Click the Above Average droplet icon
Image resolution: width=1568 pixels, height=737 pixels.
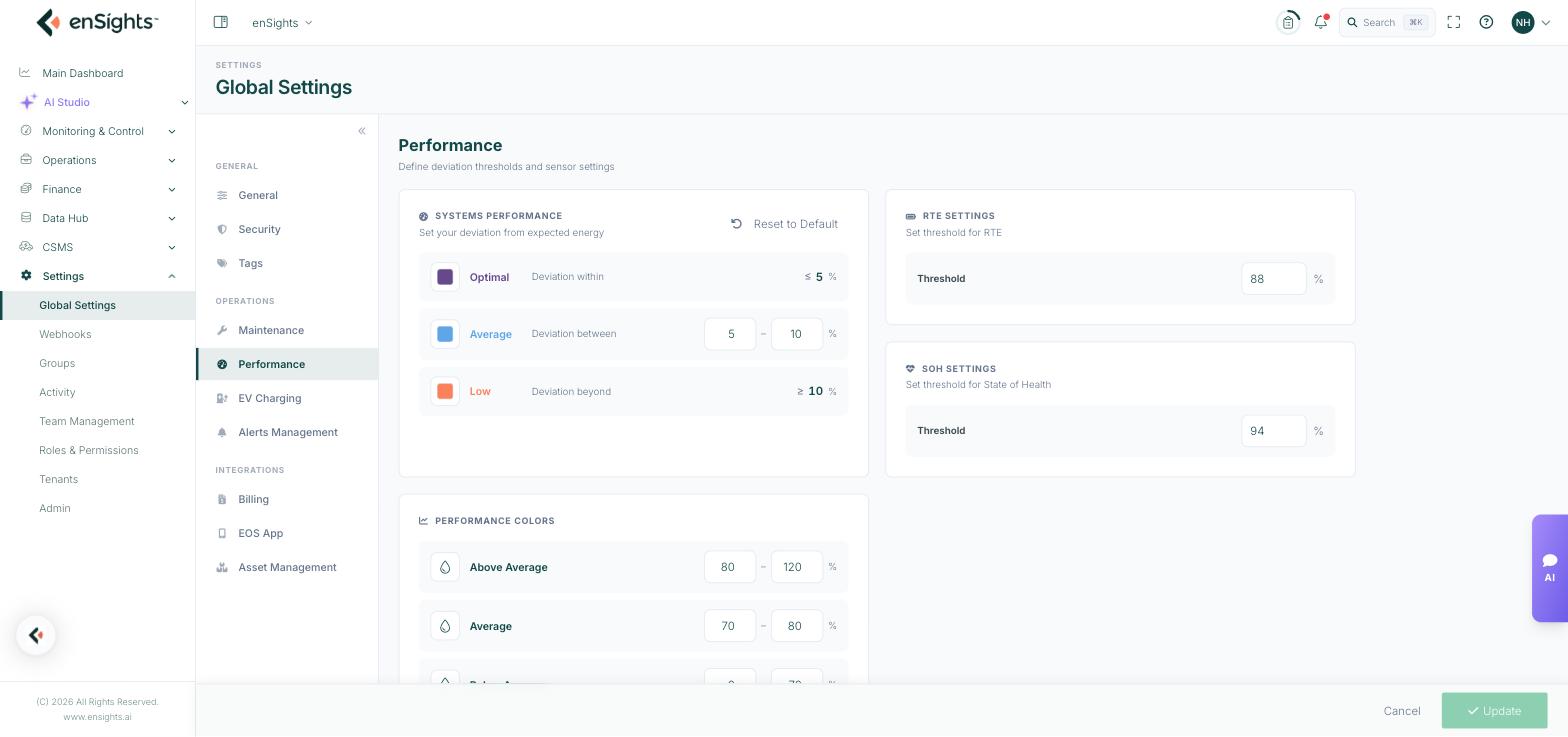(445, 567)
